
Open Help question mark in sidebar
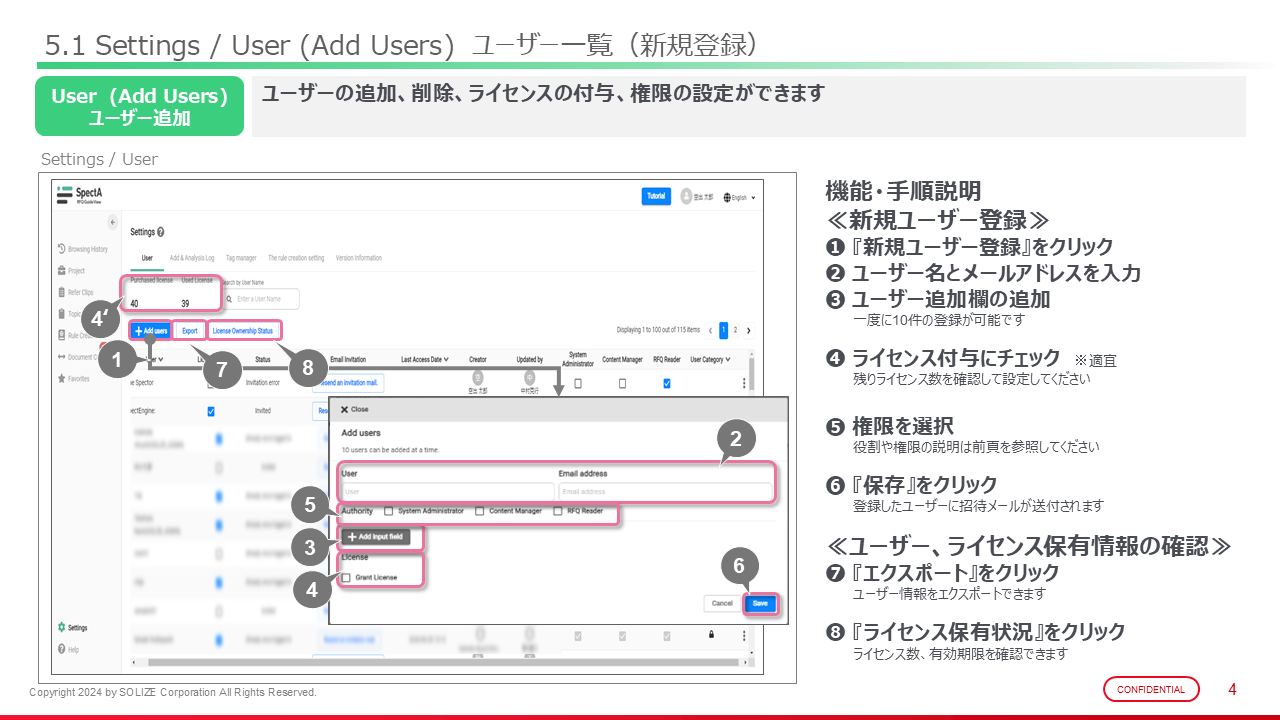click(70, 650)
